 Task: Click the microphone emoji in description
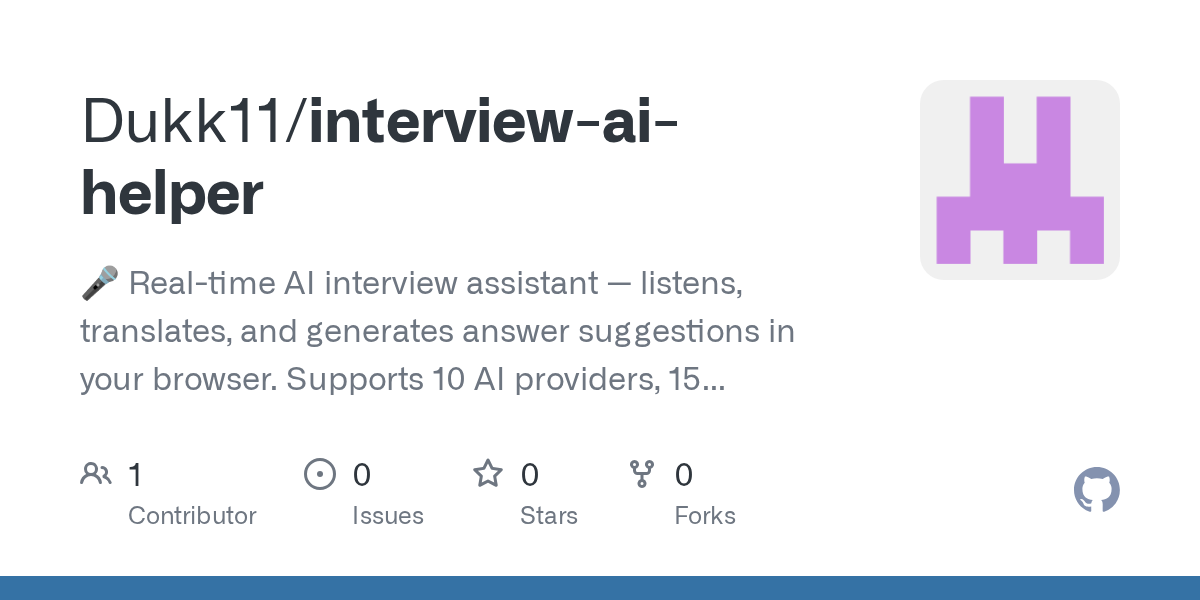point(99,284)
